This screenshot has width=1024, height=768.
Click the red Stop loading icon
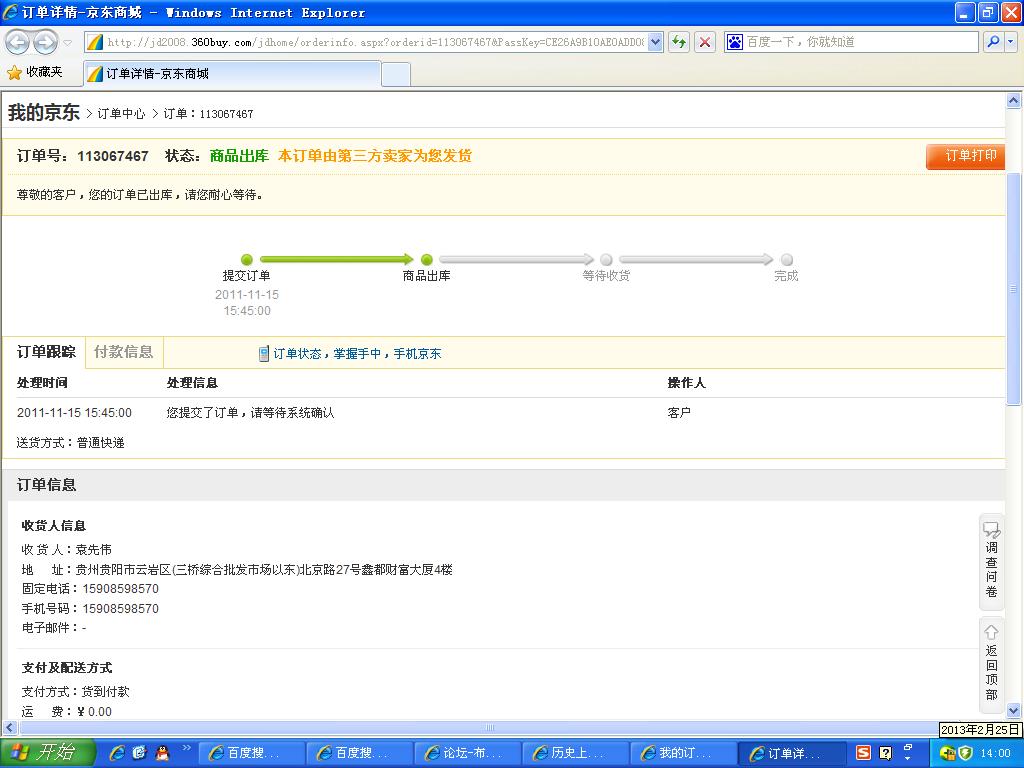(705, 42)
